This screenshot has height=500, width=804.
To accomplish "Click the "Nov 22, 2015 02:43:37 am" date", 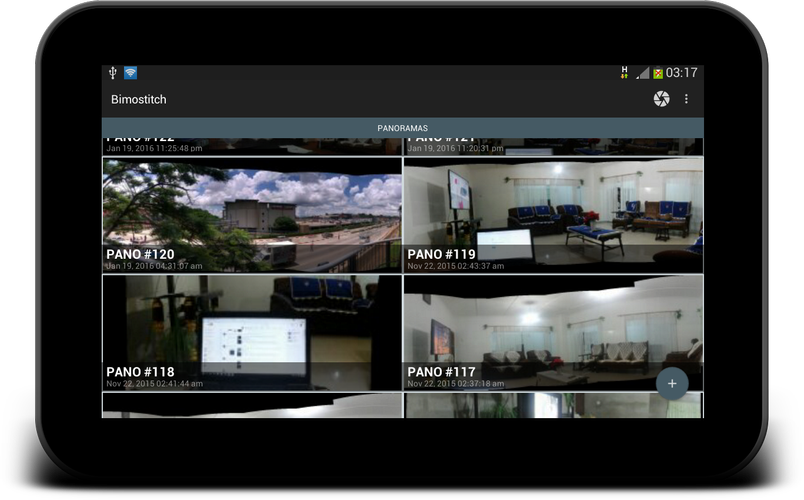I will tap(456, 266).
